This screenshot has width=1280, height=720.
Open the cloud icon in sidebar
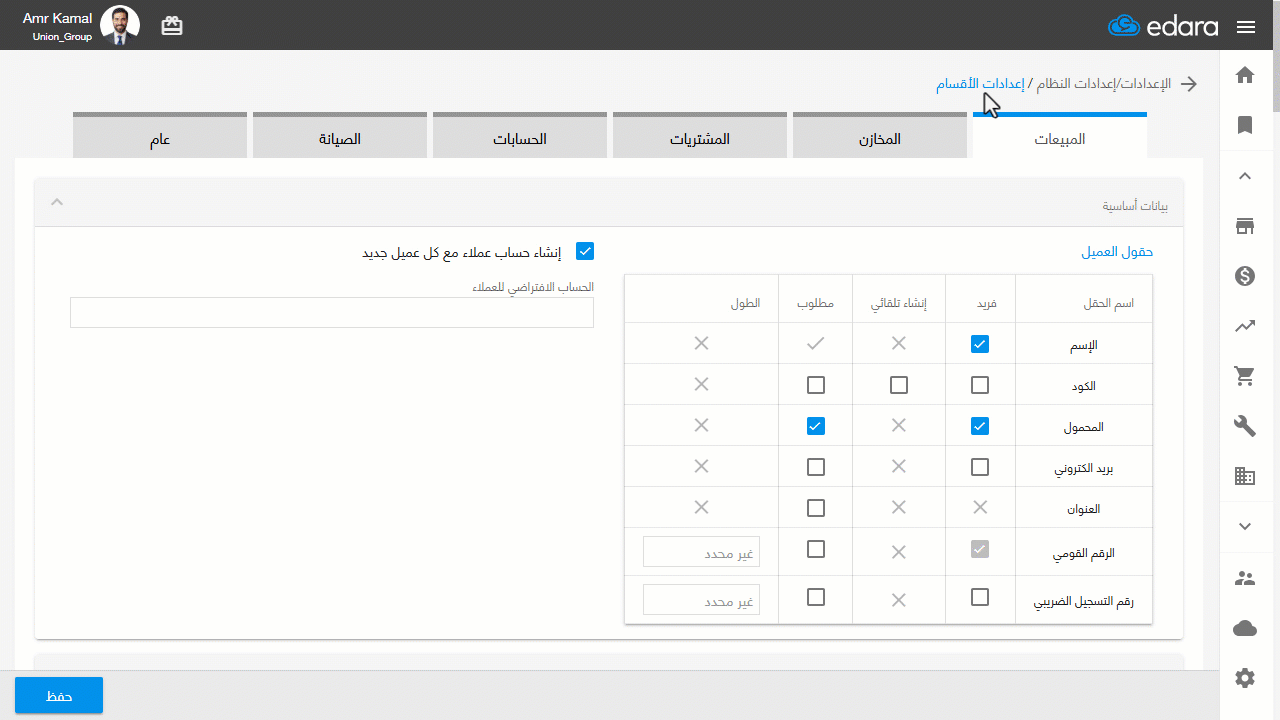click(1245, 628)
